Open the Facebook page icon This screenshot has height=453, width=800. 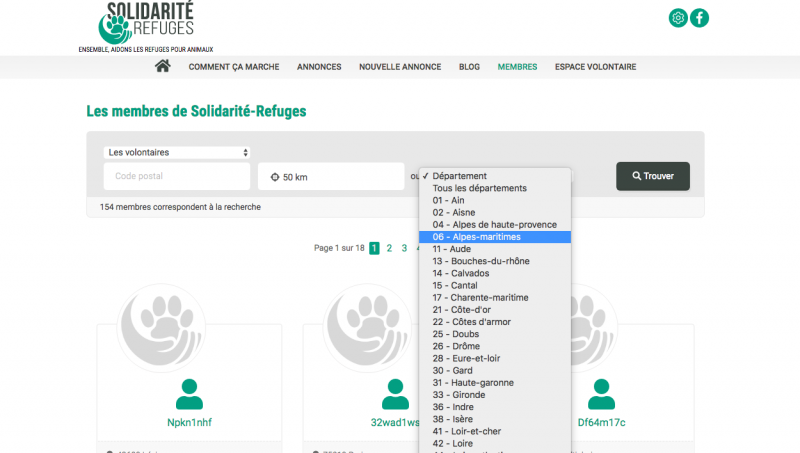pyautogui.click(x=700, y=18)
